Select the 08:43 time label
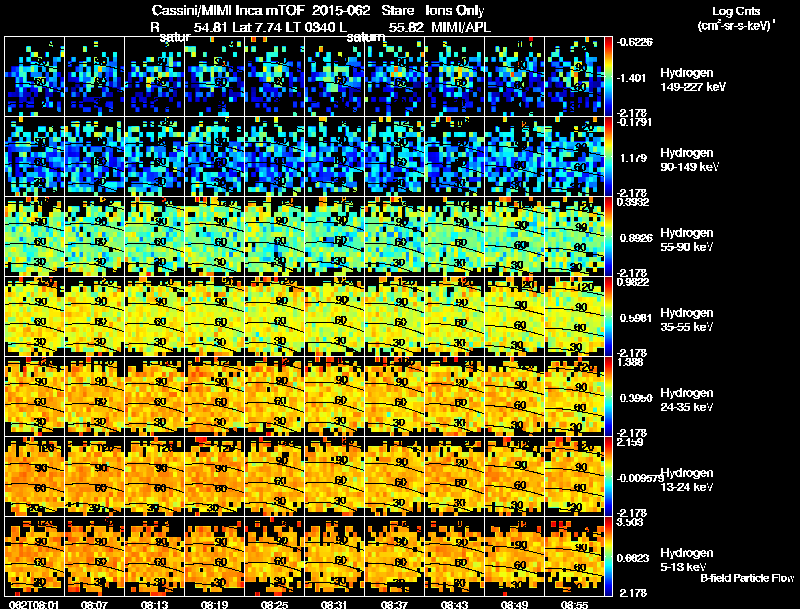The image size is (800, 609). coord(454,604)
